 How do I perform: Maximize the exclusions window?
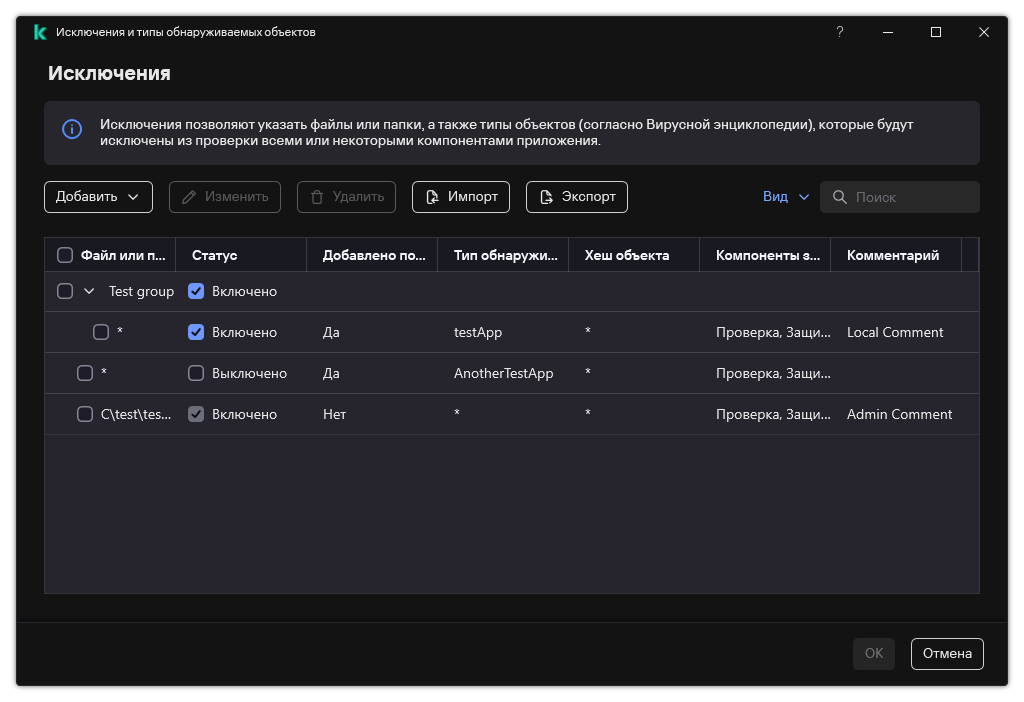coord(936,32)
